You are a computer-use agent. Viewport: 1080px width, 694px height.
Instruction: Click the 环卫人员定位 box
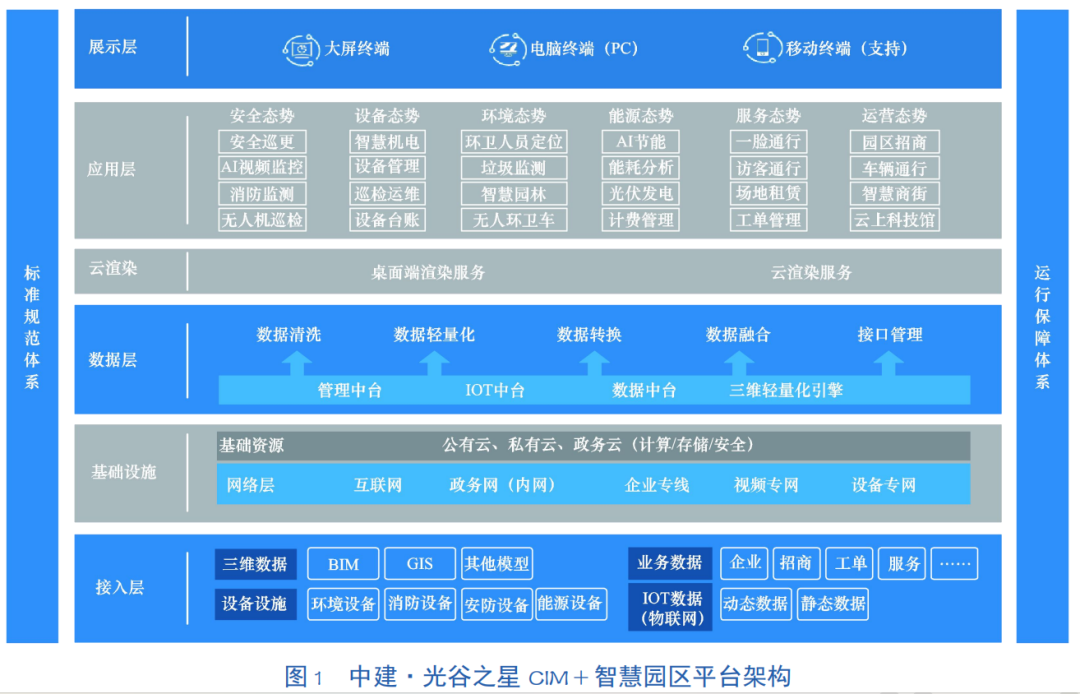coord(514,142)
